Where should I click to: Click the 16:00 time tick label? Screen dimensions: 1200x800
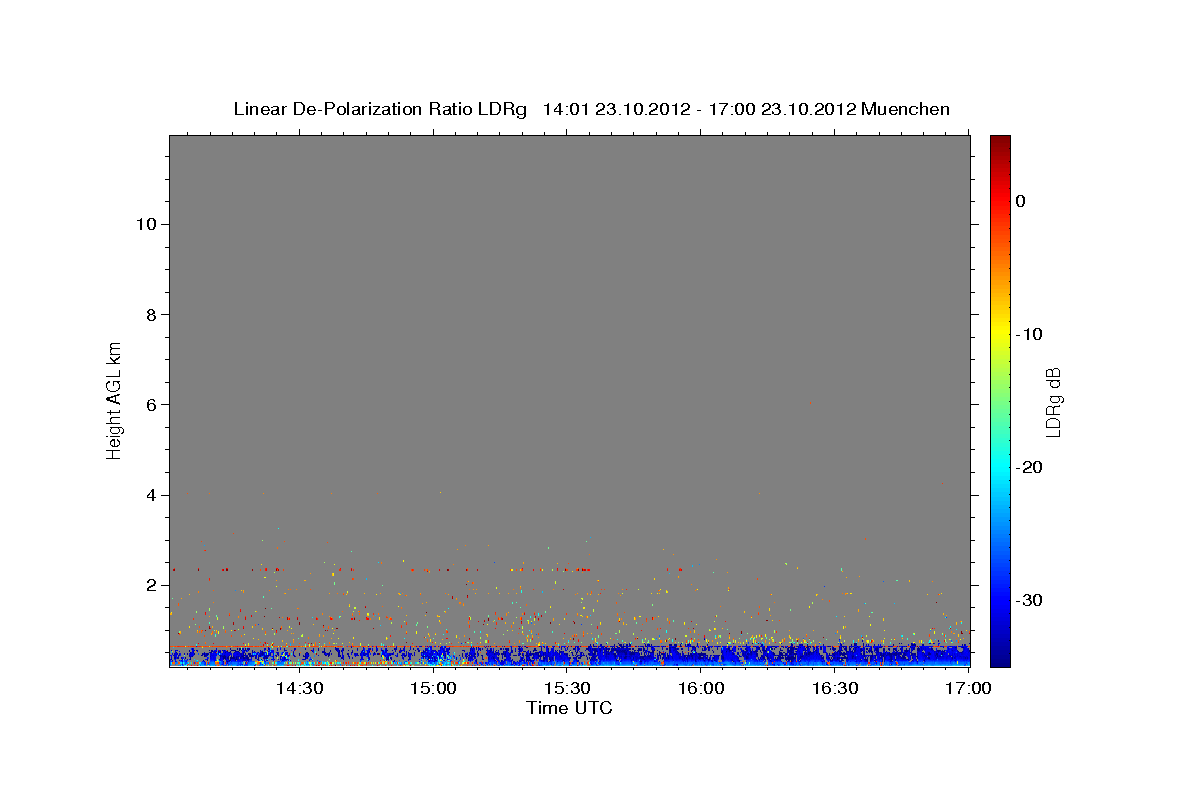tap(701, 689)
